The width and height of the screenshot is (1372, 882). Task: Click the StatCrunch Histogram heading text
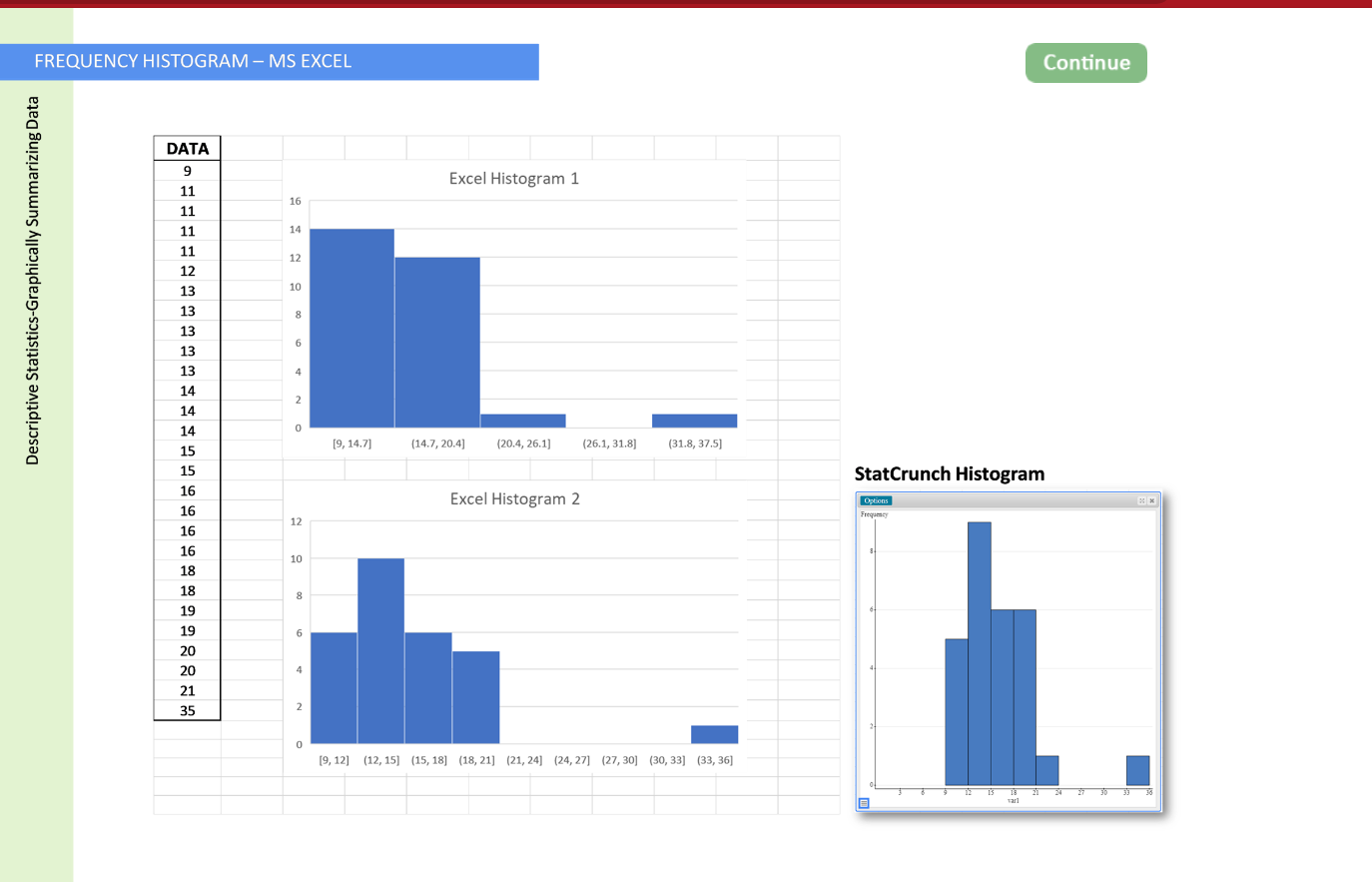tap(948, 473)
